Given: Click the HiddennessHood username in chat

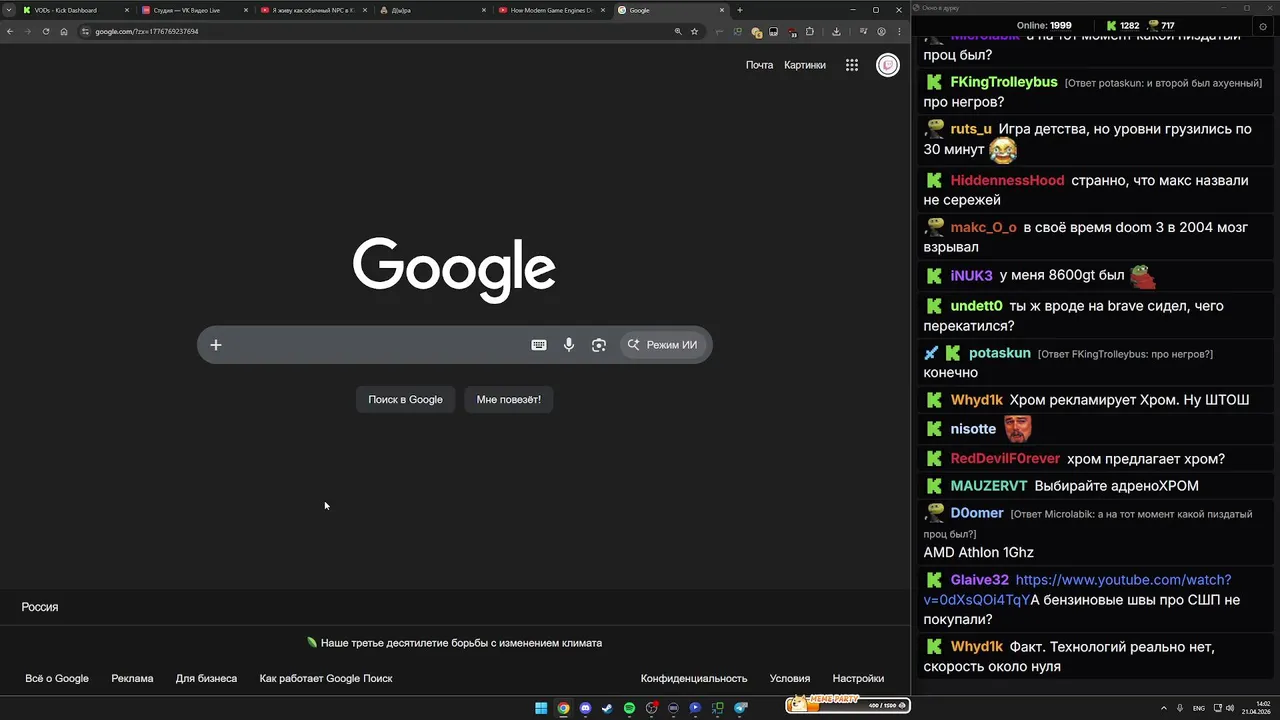Looking at the screenshot, I should [x=1007, y=181].
